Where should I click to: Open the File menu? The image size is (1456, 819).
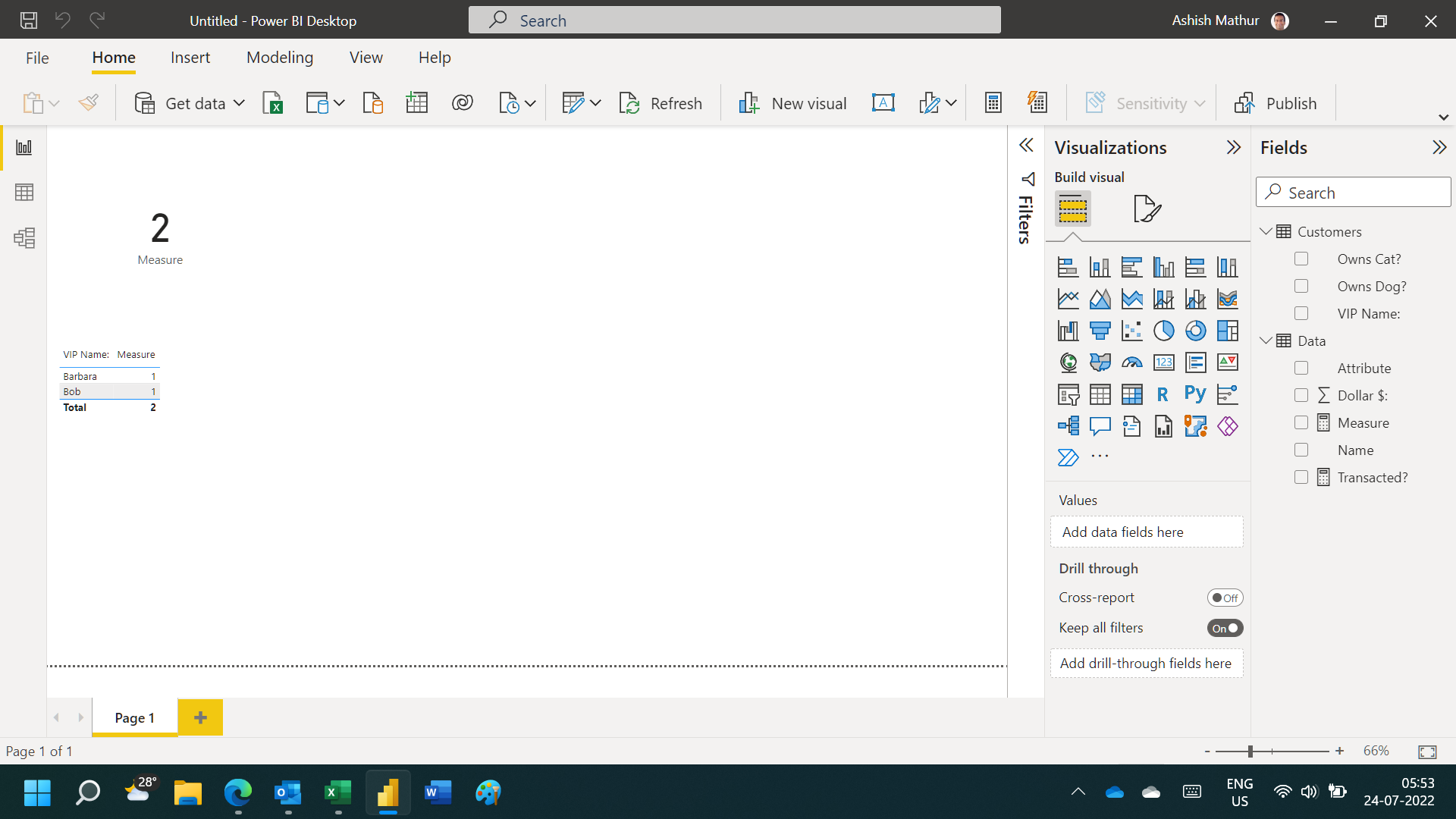click(x=37, y=58)
